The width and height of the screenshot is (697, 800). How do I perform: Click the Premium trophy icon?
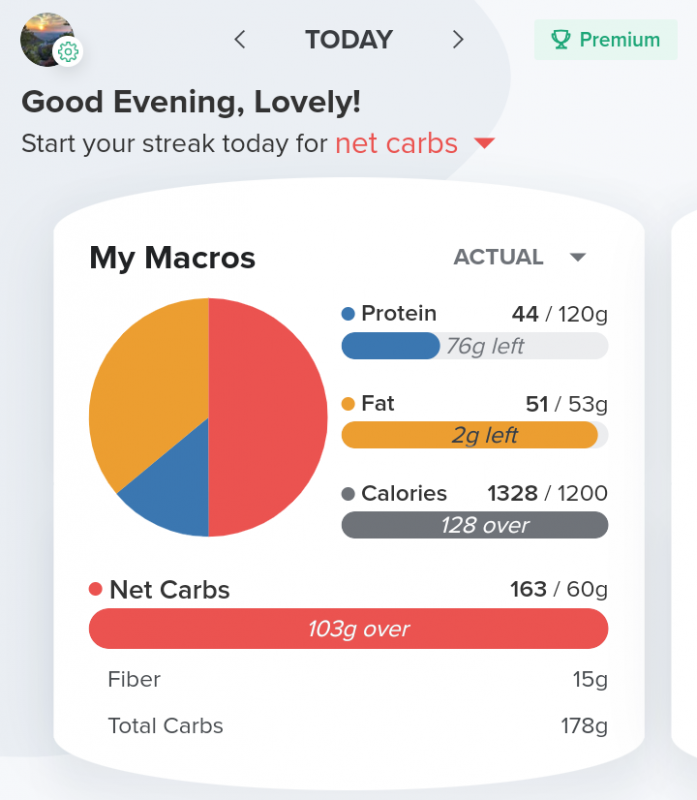point(561,40)
